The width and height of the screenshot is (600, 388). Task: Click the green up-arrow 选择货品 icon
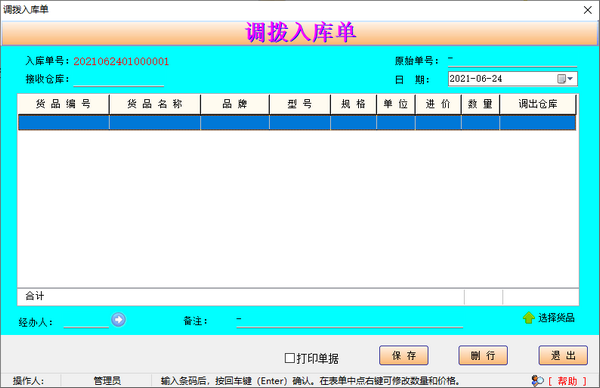point(529,318)
